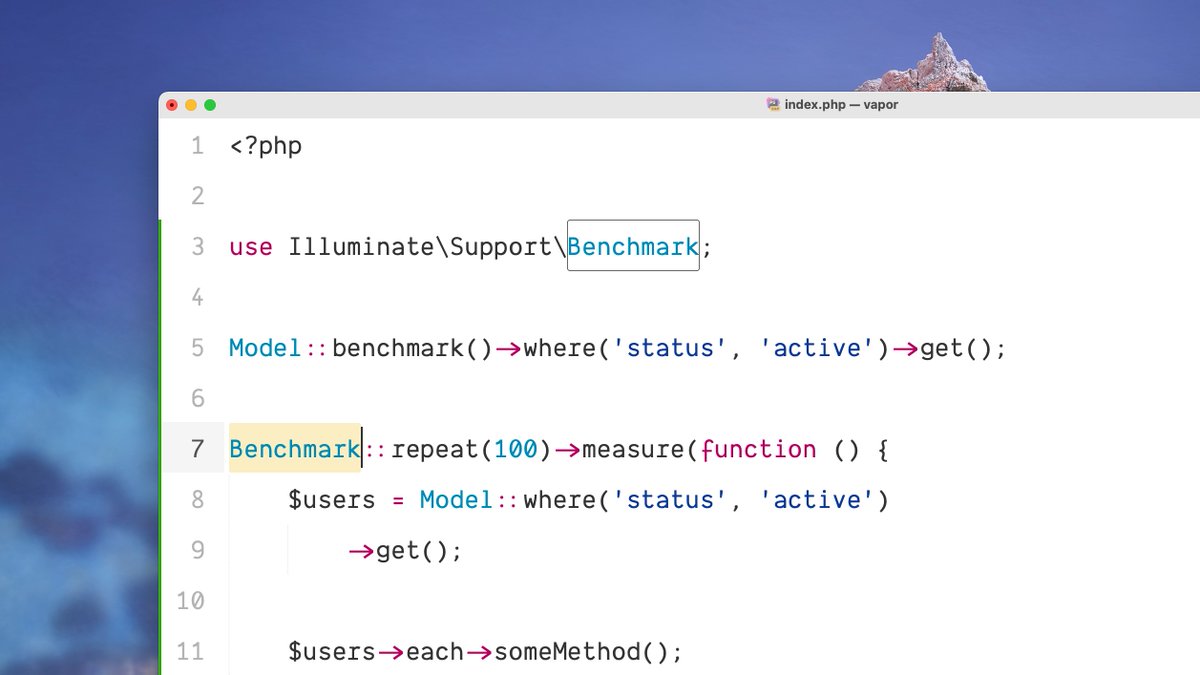1200x675 pixels.
Task: Maximize the editor with green button
Action: [x=210, y=105]
